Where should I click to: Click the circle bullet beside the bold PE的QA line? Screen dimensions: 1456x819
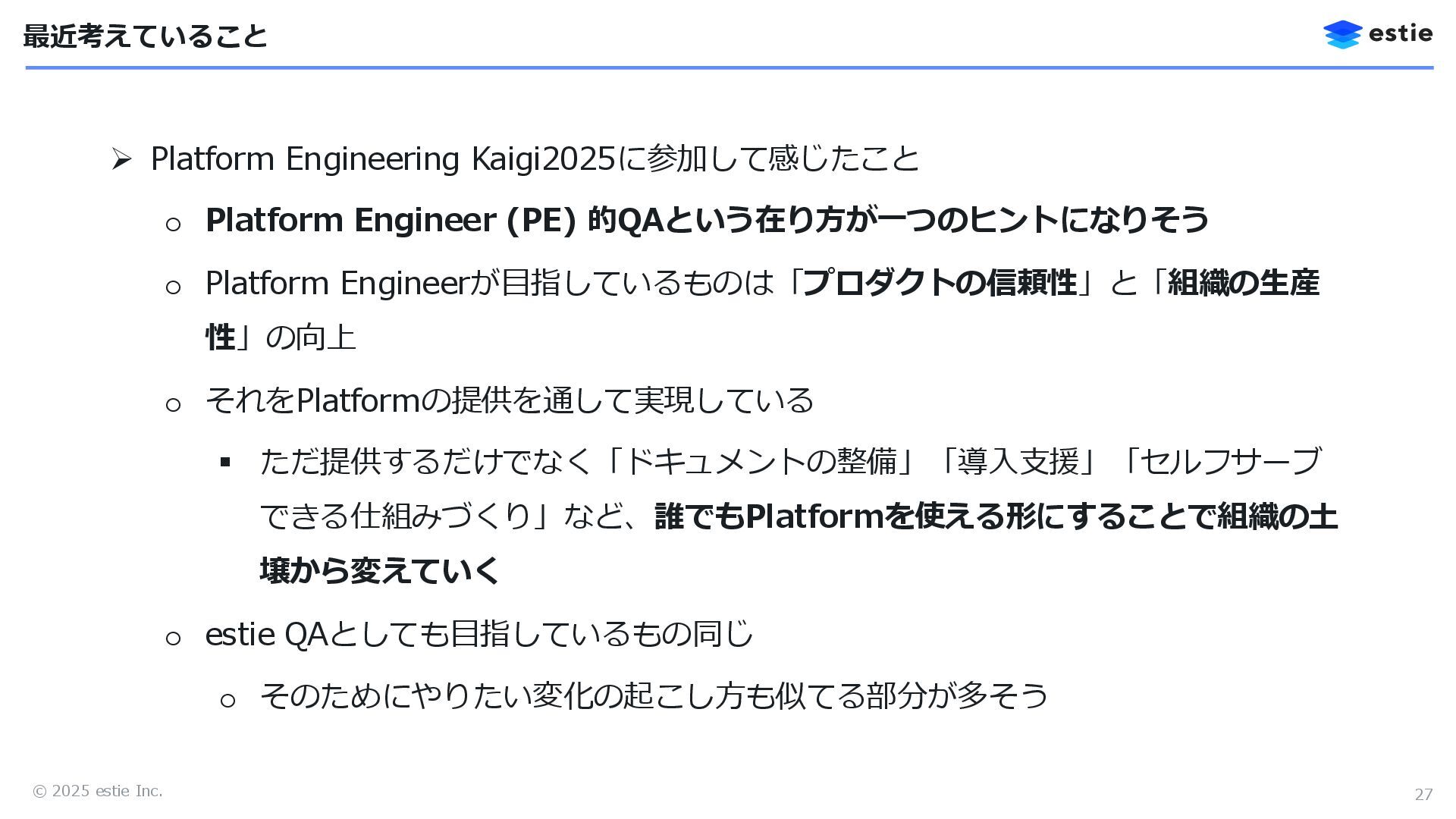[x=173, y=224]
